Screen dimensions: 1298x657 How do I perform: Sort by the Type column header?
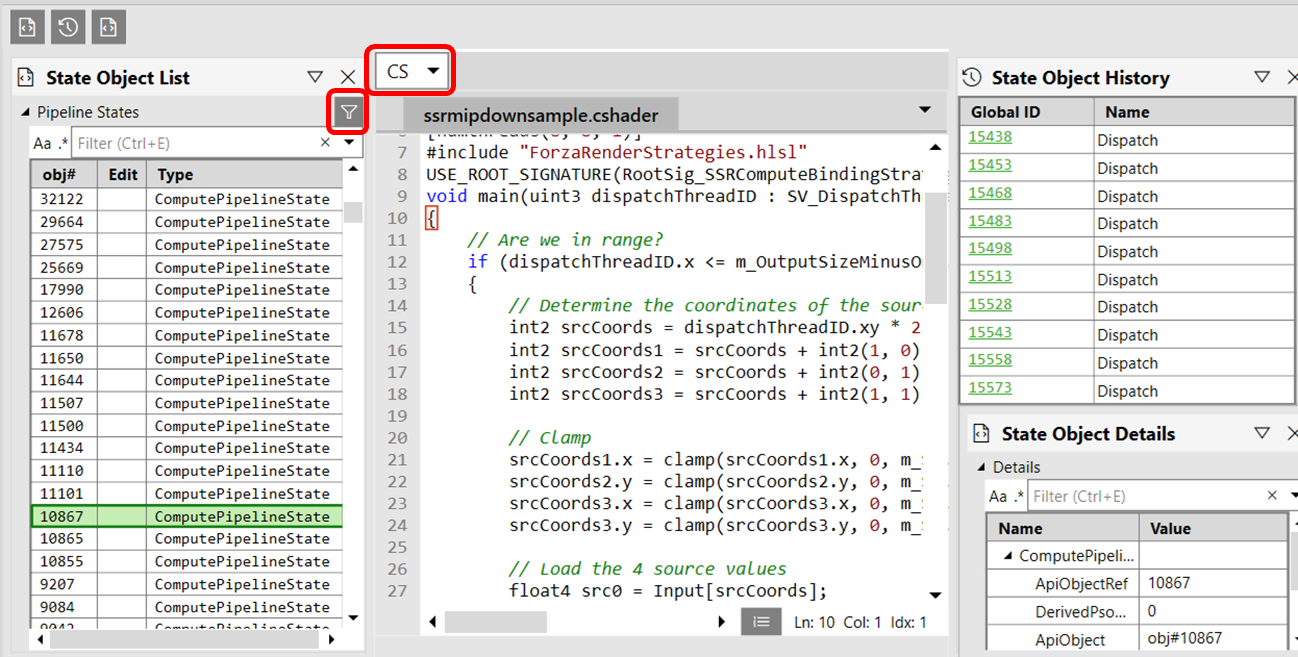click(244, 174)
